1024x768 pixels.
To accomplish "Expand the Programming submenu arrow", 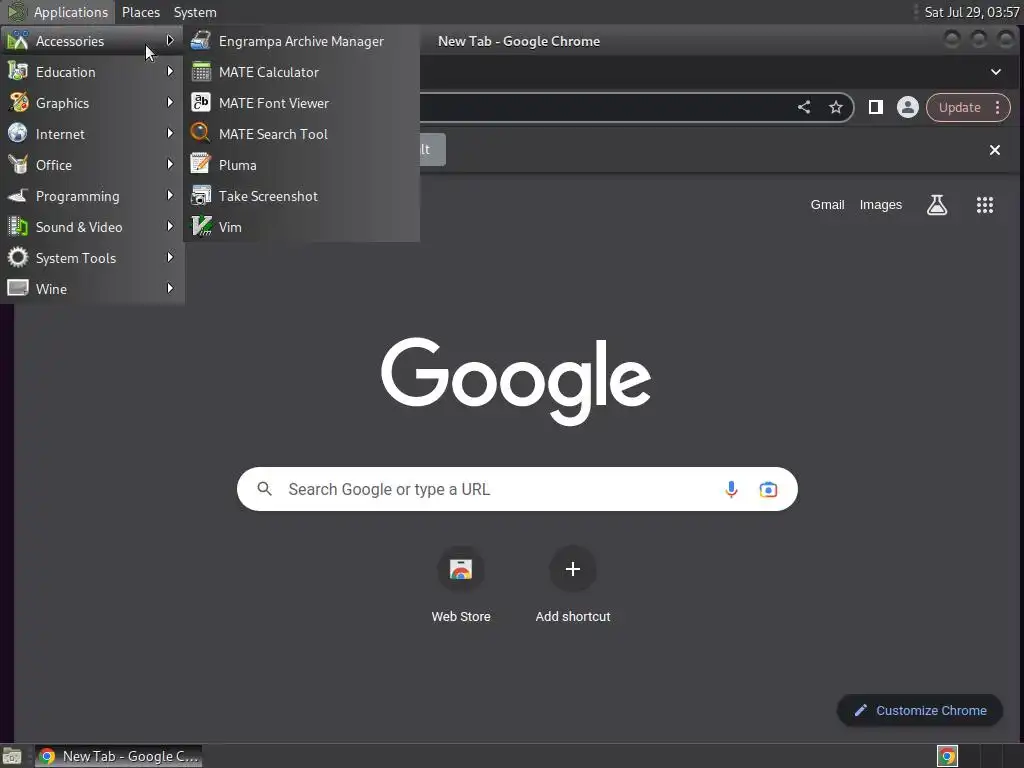I will (x=170, y=195).
